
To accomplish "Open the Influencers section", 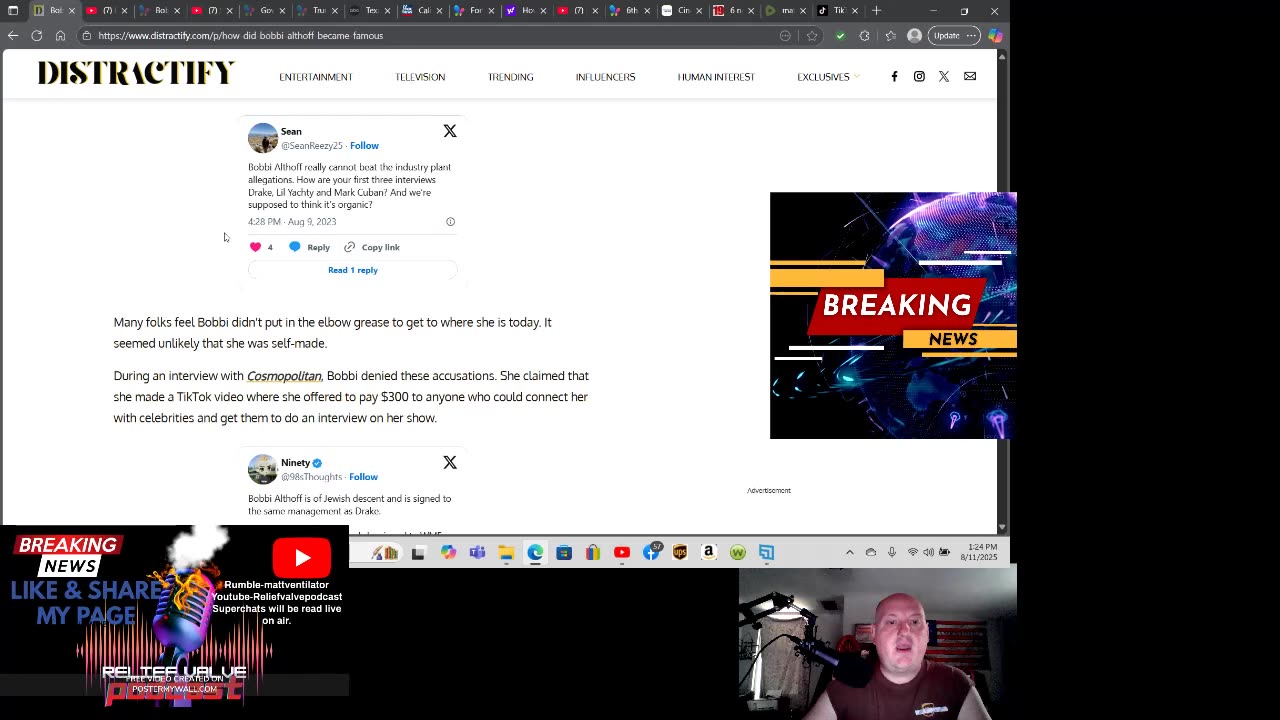I will click(x=605, y=77).
